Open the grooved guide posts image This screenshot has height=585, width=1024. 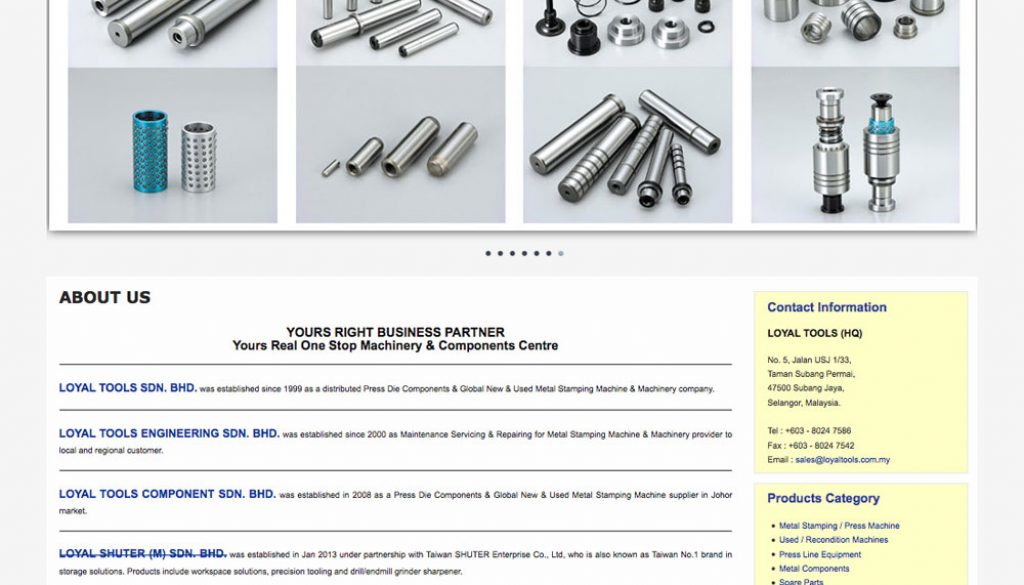pyautogui.click(x=628, y=145)
